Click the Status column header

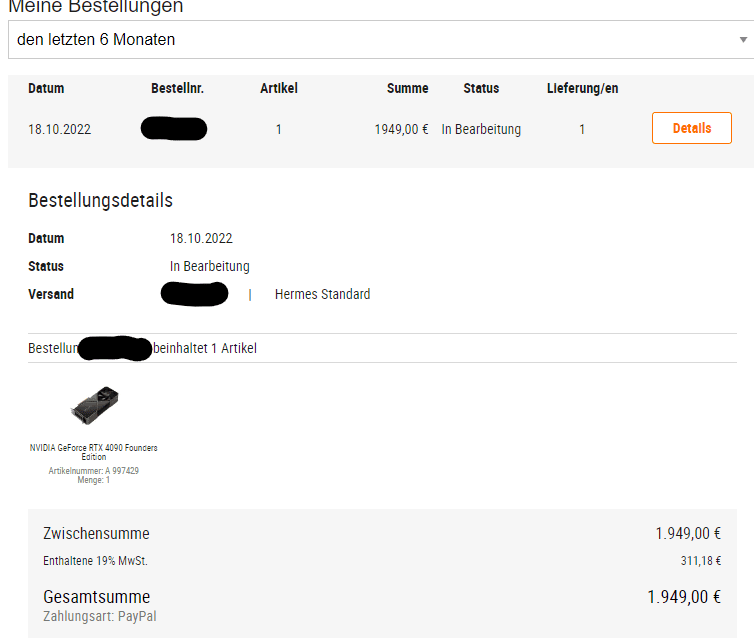pyautogui.click(x=481, y=88)
